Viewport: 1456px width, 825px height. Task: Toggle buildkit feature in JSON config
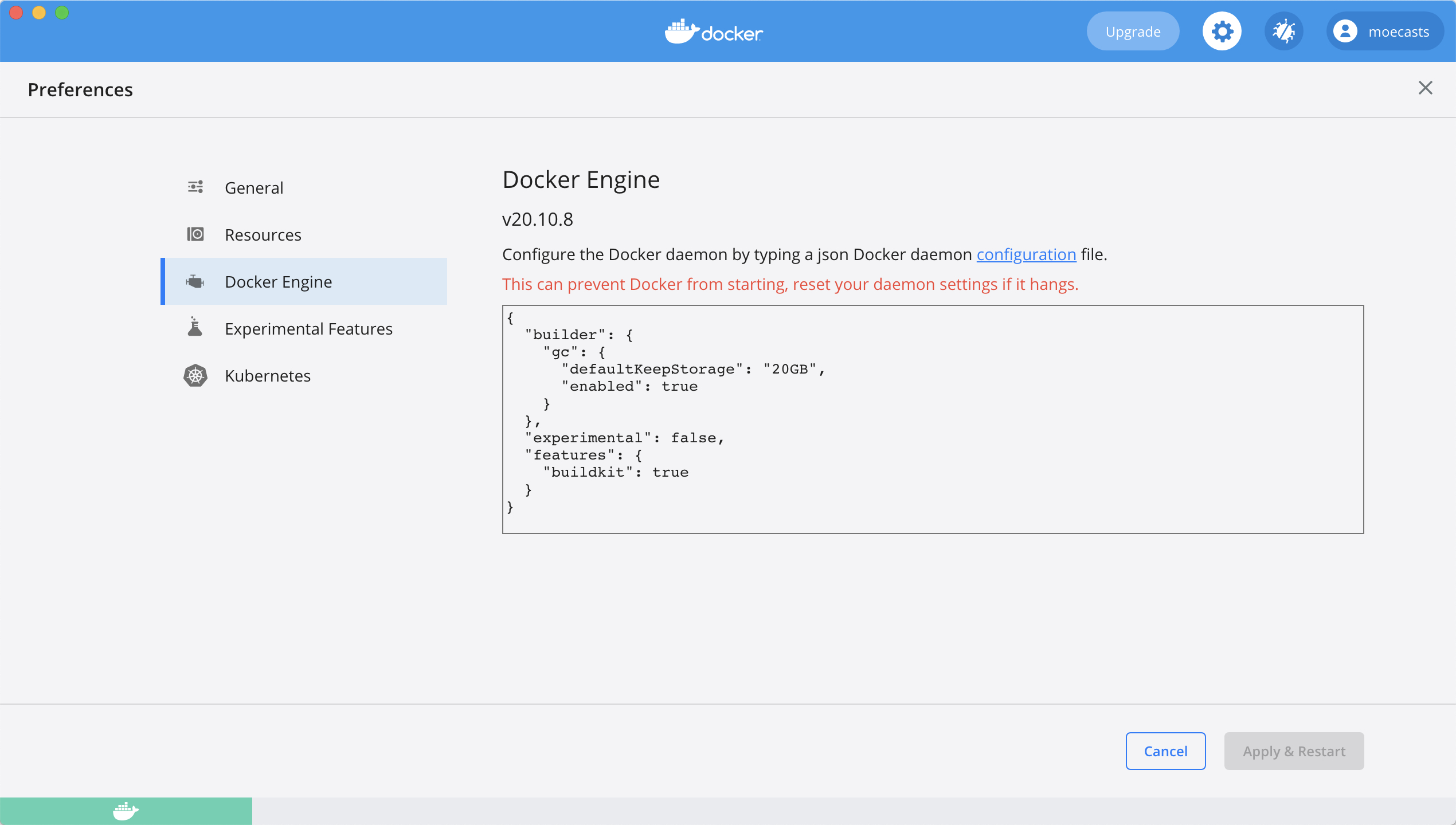[669, 472]
